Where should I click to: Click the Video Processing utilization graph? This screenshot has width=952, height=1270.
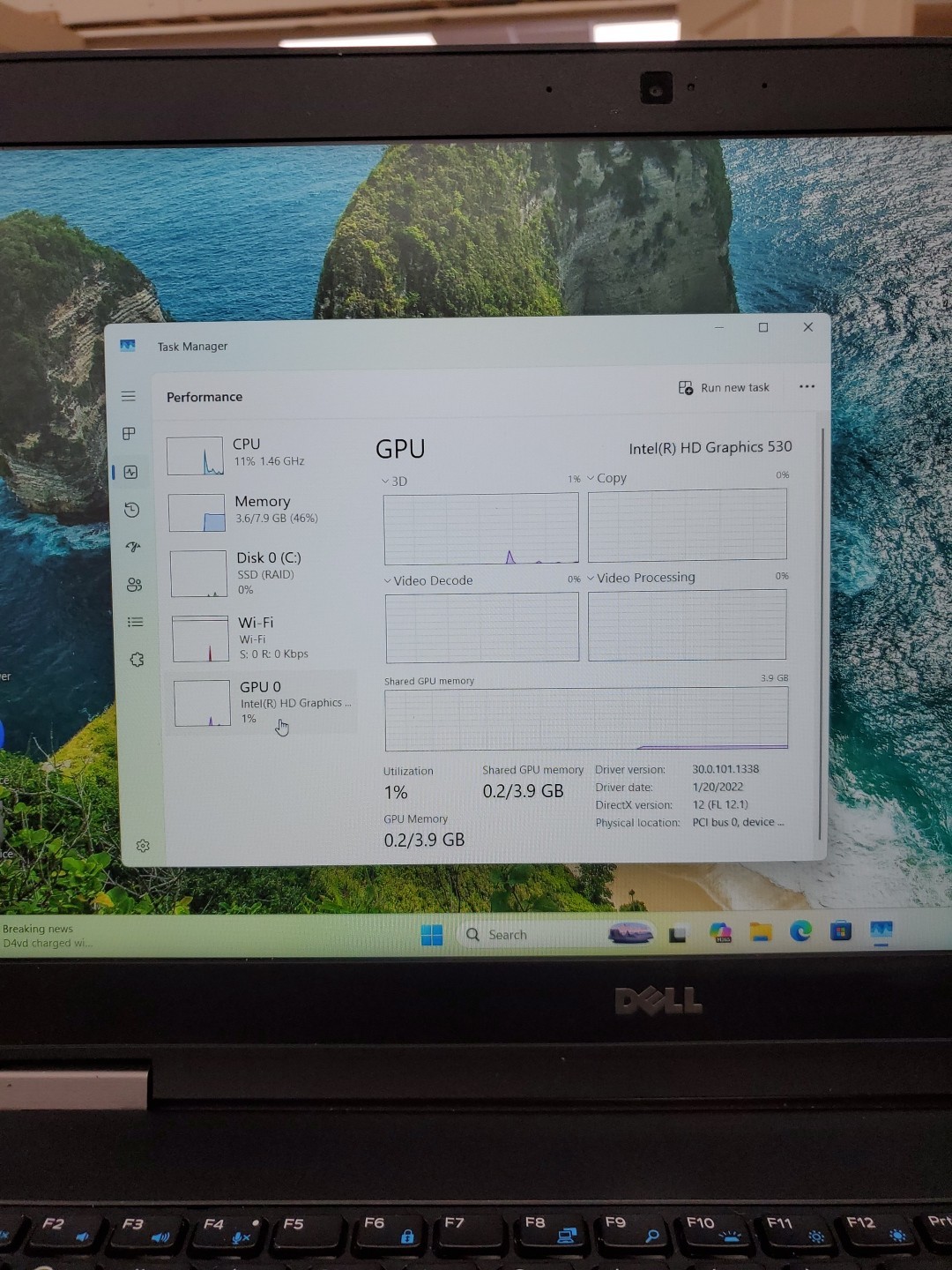tap(688, 625)
